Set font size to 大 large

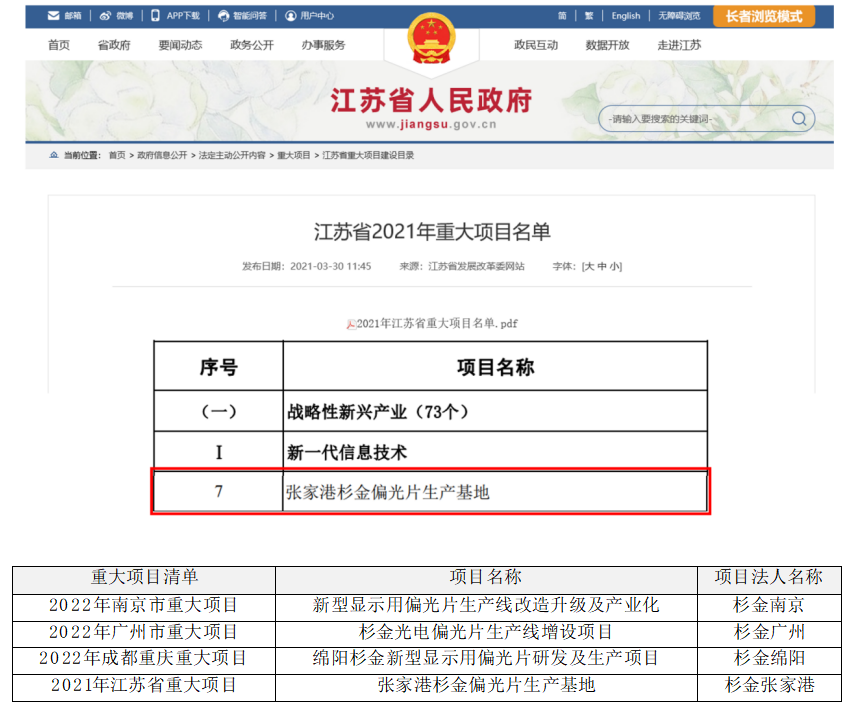coord(587,266)
